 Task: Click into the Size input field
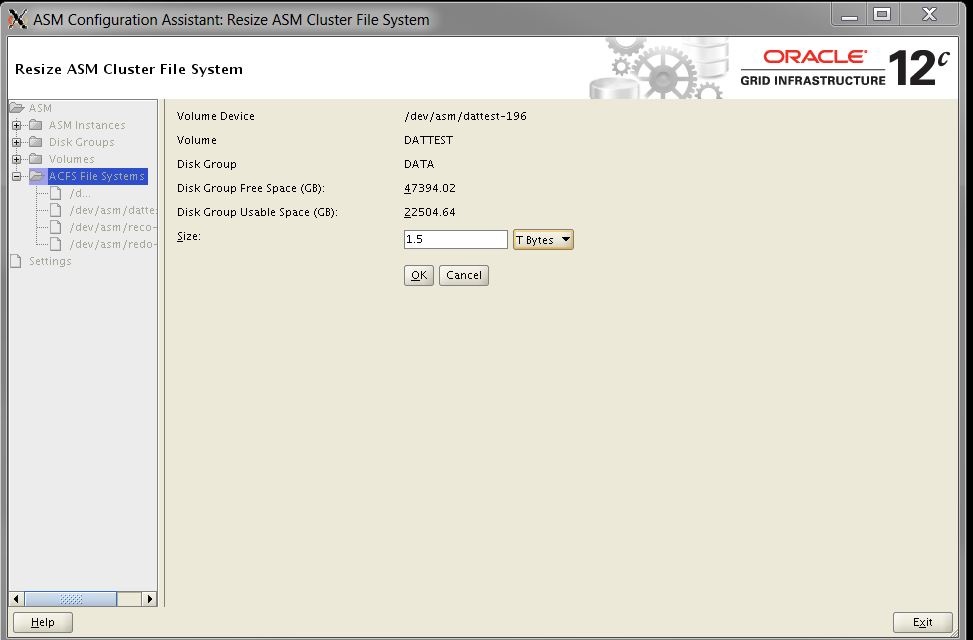[x=455, y=240]
